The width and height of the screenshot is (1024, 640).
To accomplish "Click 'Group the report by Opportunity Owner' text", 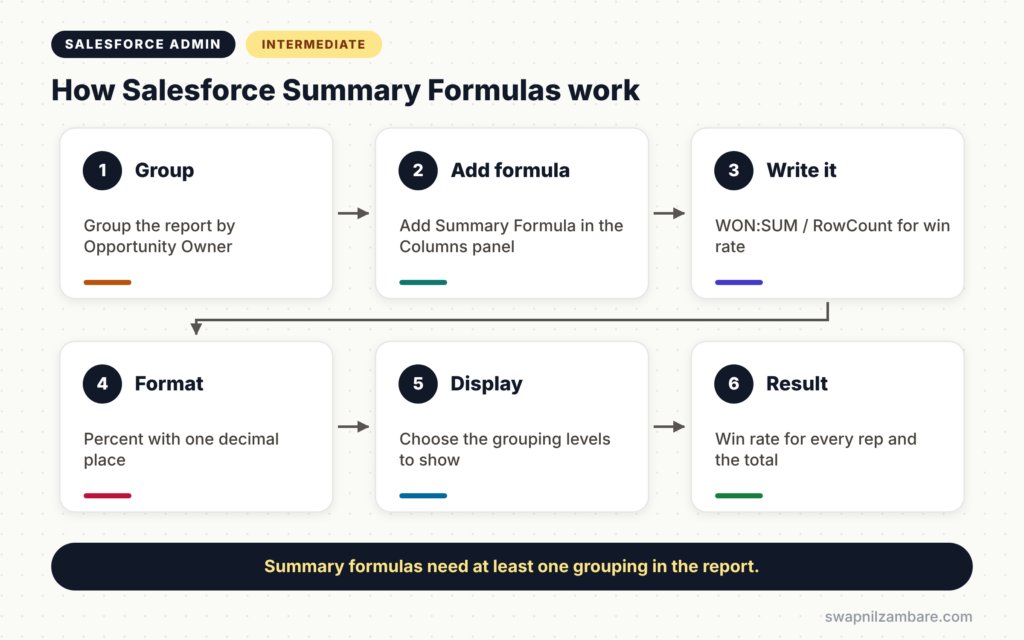I will click(x=159, y=236).
